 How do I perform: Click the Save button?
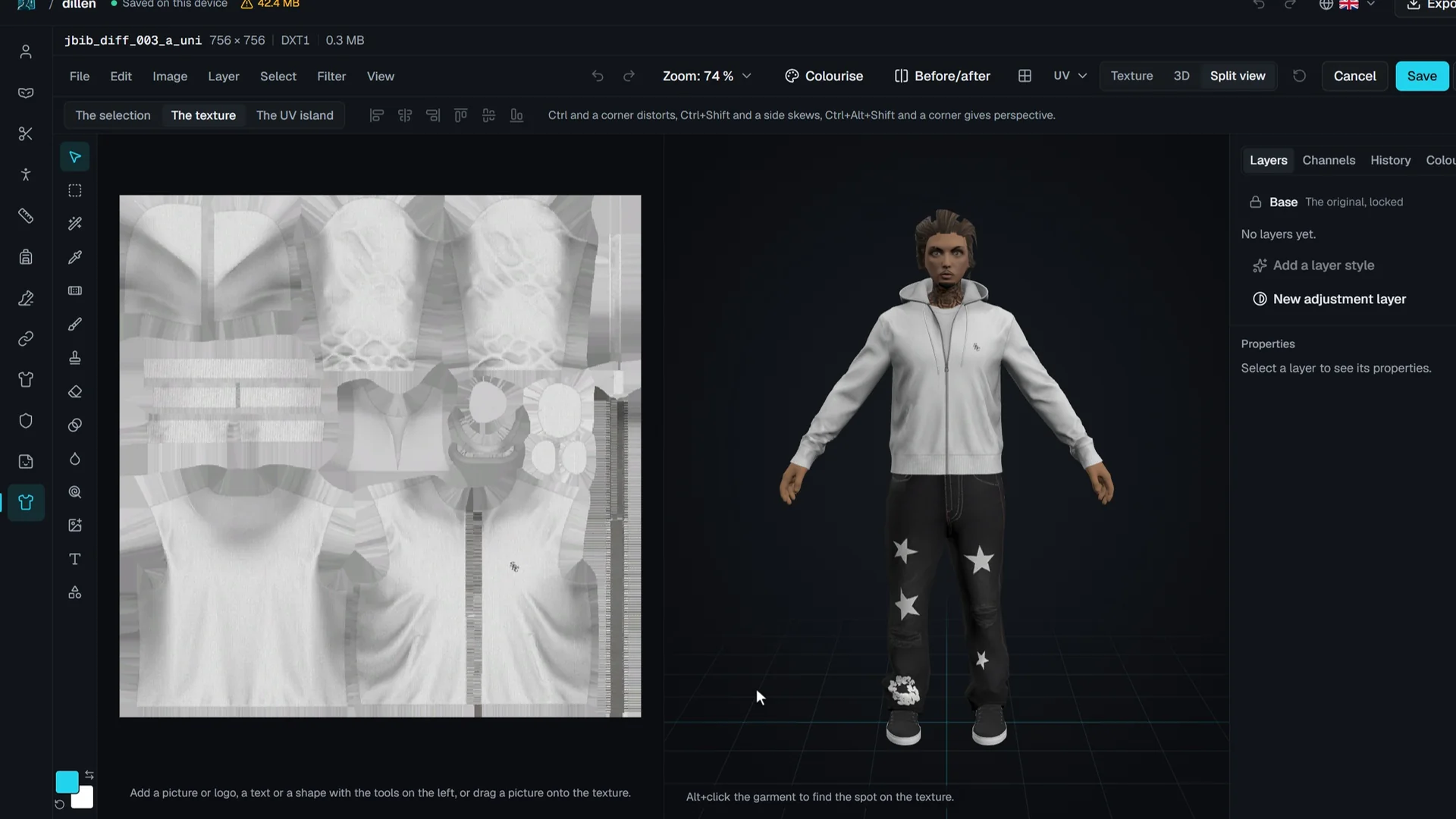click(x=1422, y=76)
